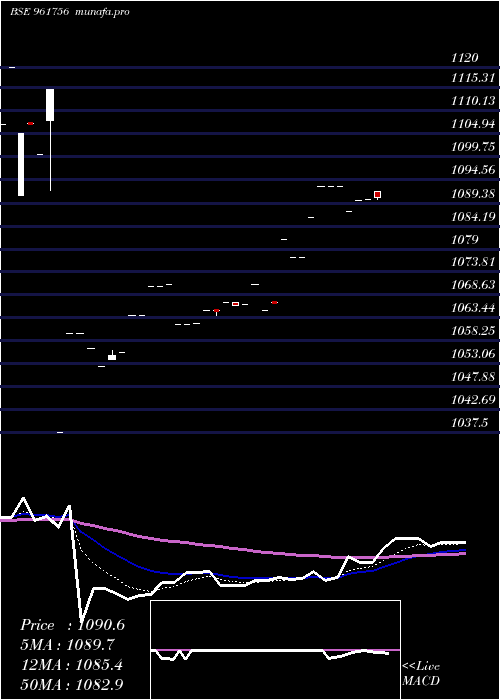
Task: Click the 1089.38 price level label
Action: [x=473, y=194]
